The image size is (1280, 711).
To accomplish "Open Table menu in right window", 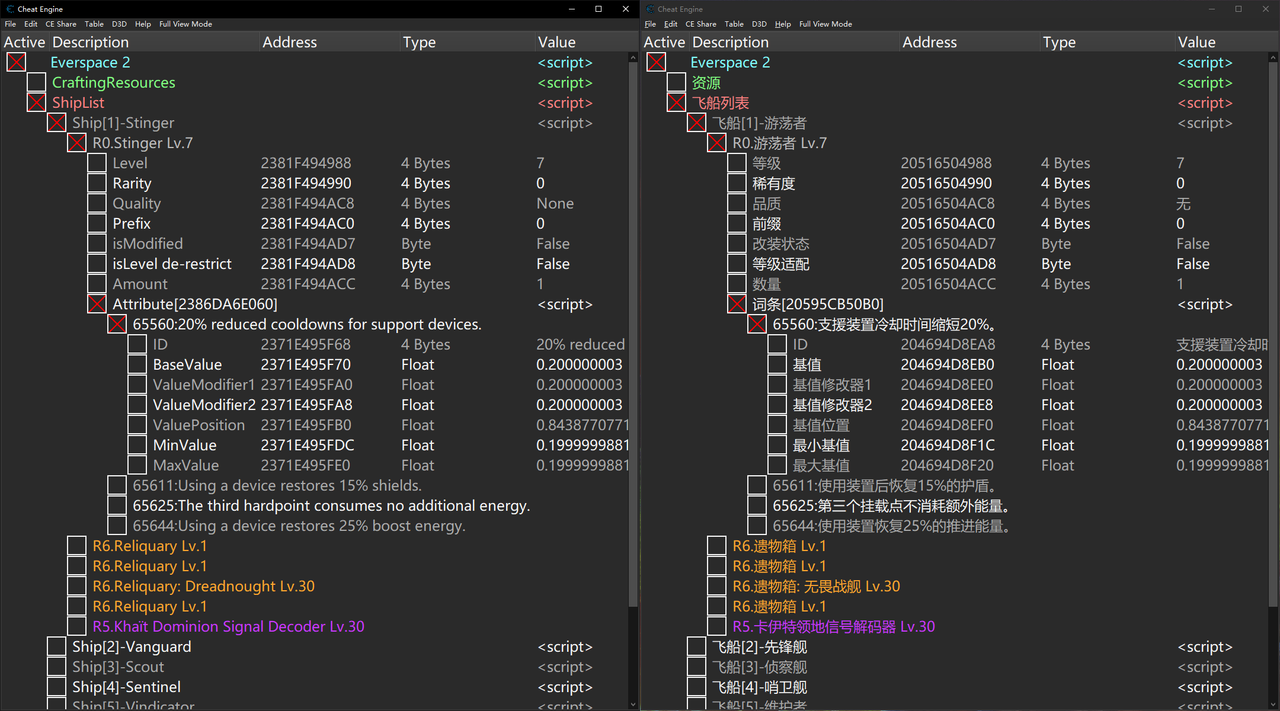I will tap(734, 24).
